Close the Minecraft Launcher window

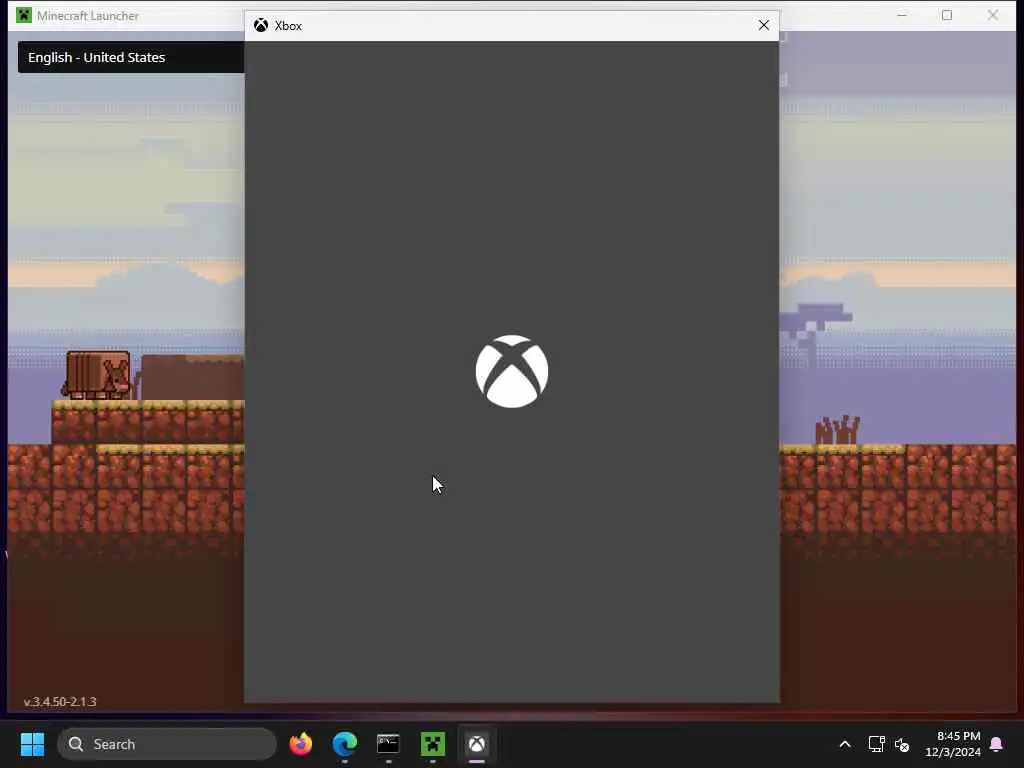[x=993, y=15]
